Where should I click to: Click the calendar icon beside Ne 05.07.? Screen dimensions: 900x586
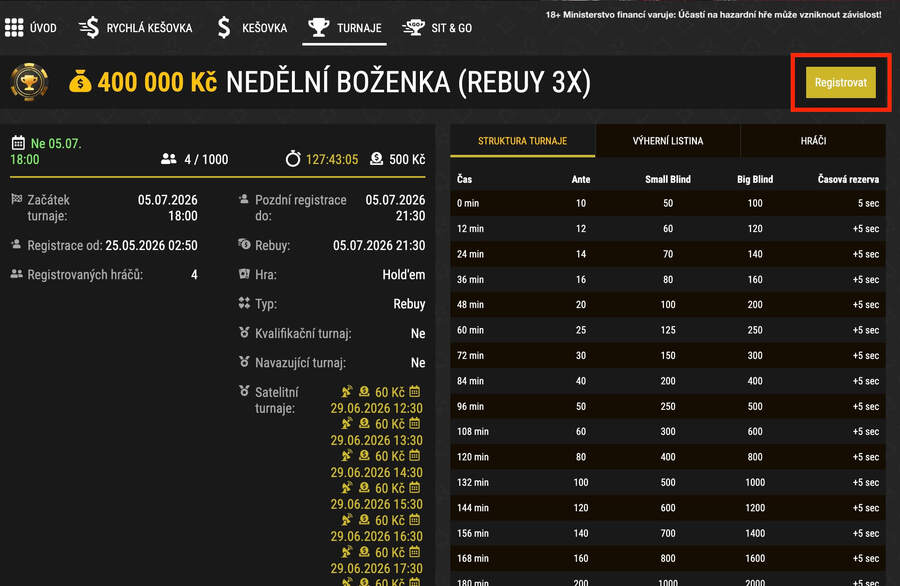coord(18,142)
